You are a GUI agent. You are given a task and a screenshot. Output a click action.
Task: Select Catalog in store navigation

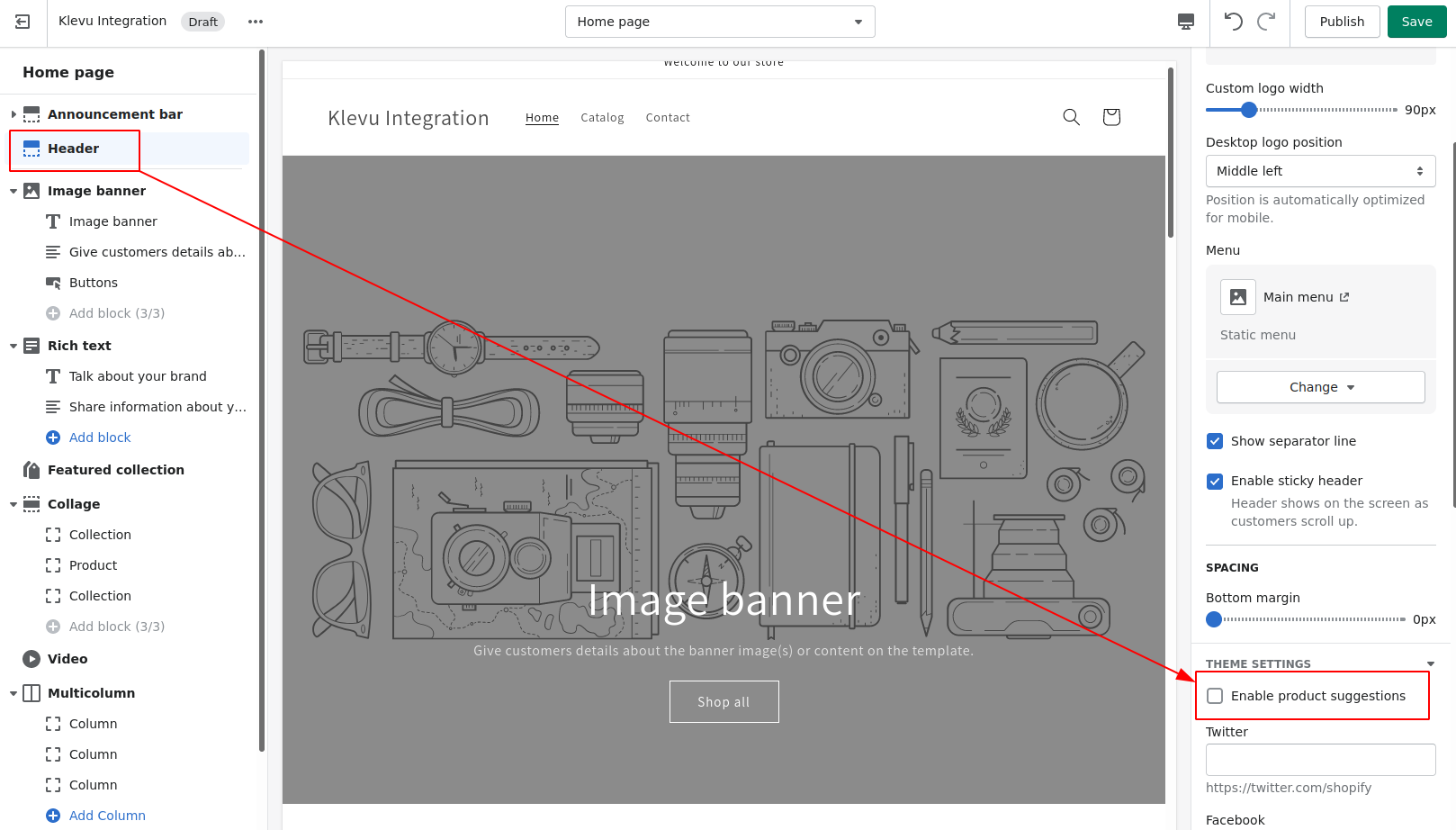(x=602, y=118)
